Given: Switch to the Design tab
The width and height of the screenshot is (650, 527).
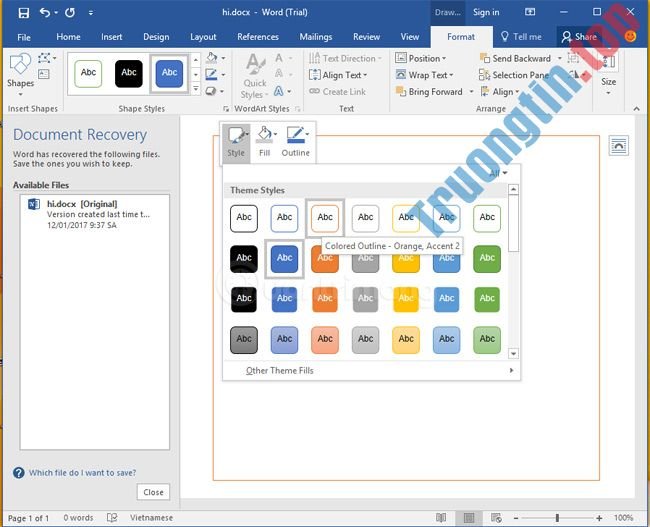Looking at the screenshot, I should click(156, 37).
